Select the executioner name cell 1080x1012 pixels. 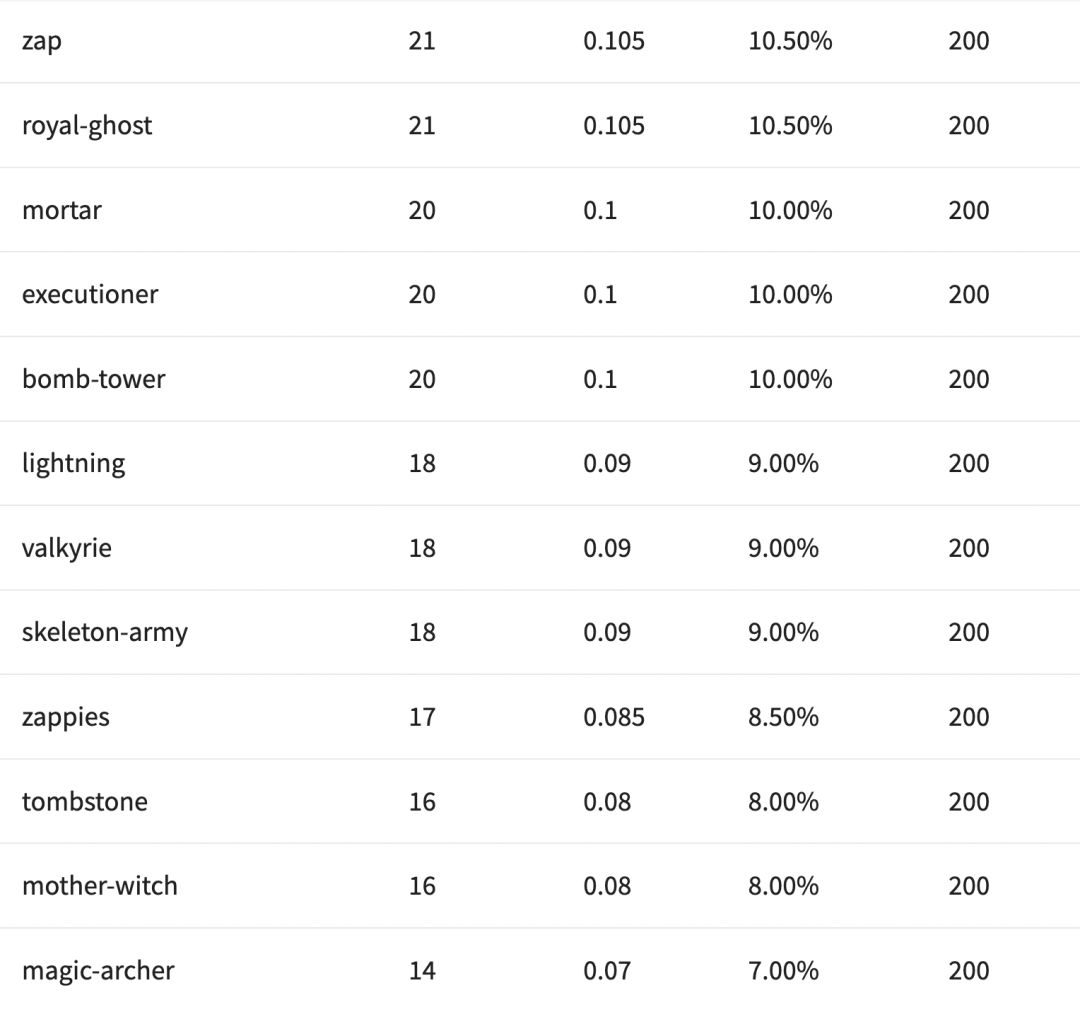click(x=90, y=294)
